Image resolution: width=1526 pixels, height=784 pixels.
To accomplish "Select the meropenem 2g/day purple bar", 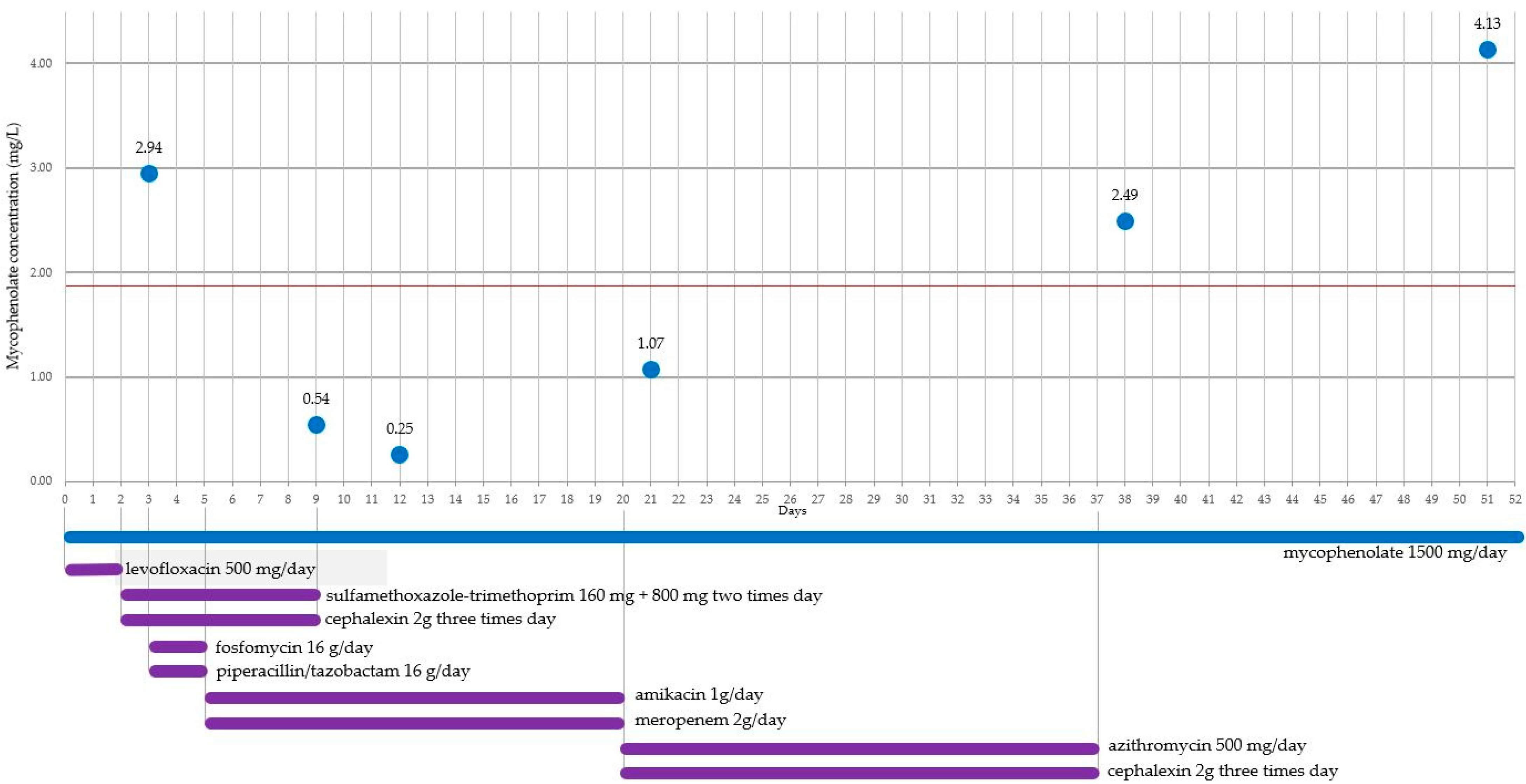I will tap(415, 723).
